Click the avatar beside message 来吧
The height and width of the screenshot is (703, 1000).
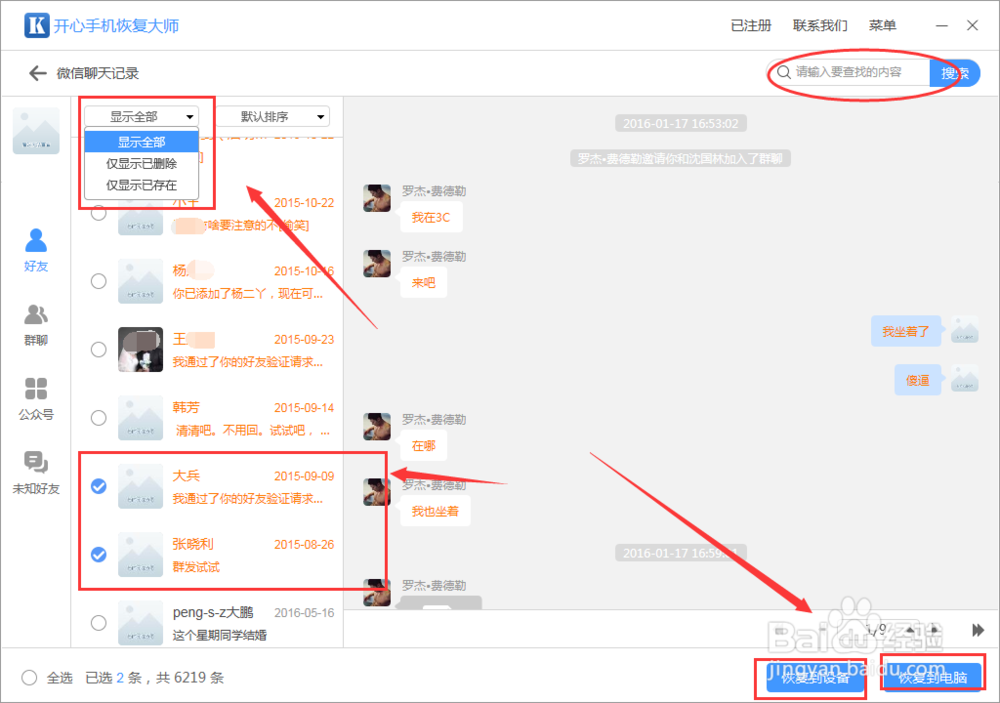(377, 263)
